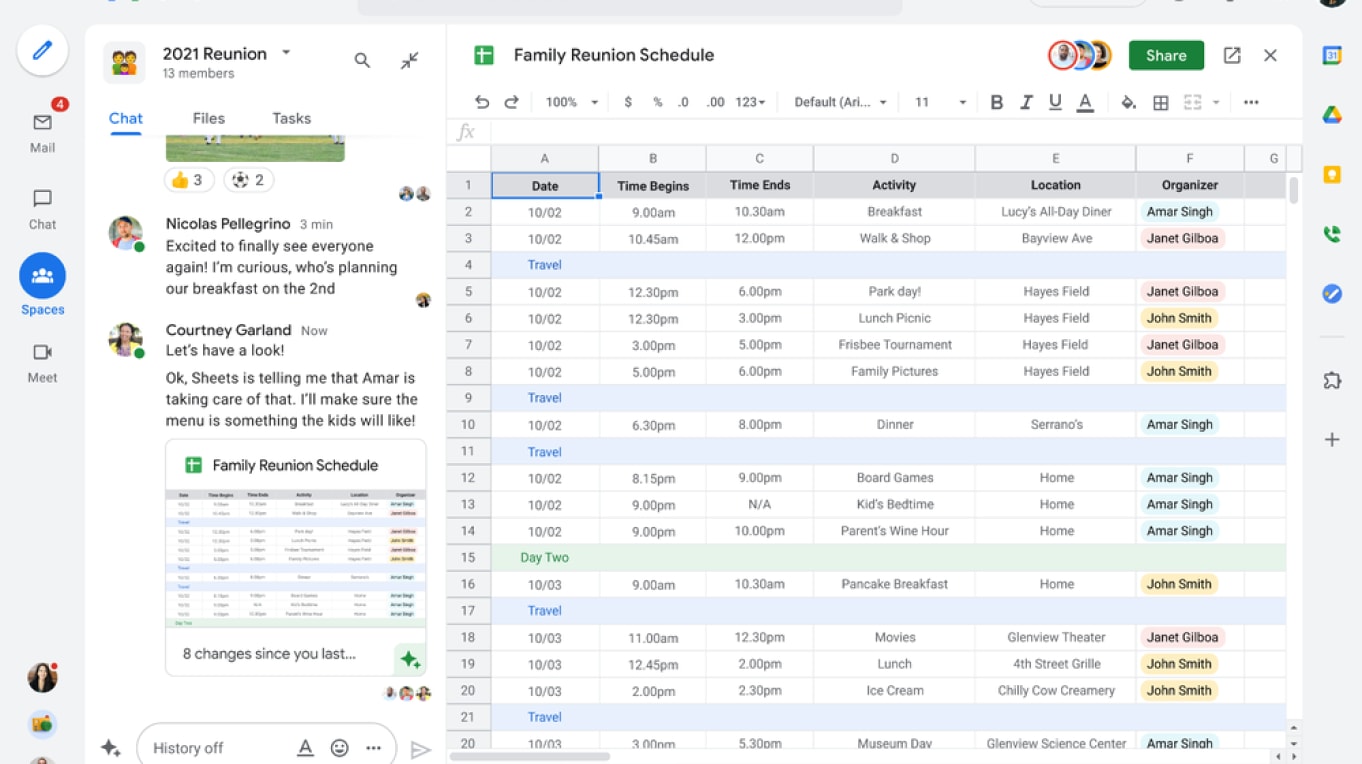Open spreadsheet in new window

pyautogui.click(x=1232, y=56)
